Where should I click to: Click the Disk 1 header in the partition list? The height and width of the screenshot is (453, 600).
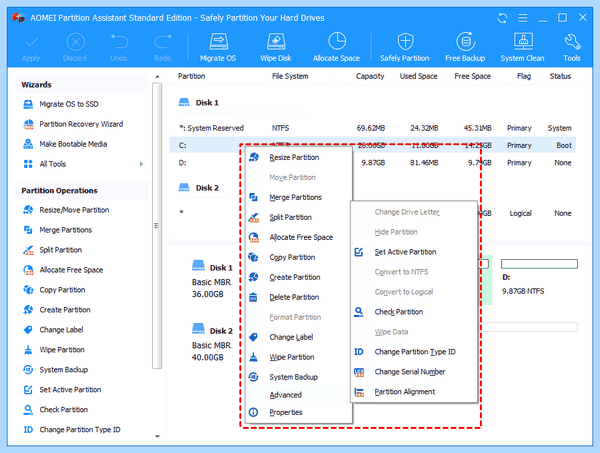point(199,103)
